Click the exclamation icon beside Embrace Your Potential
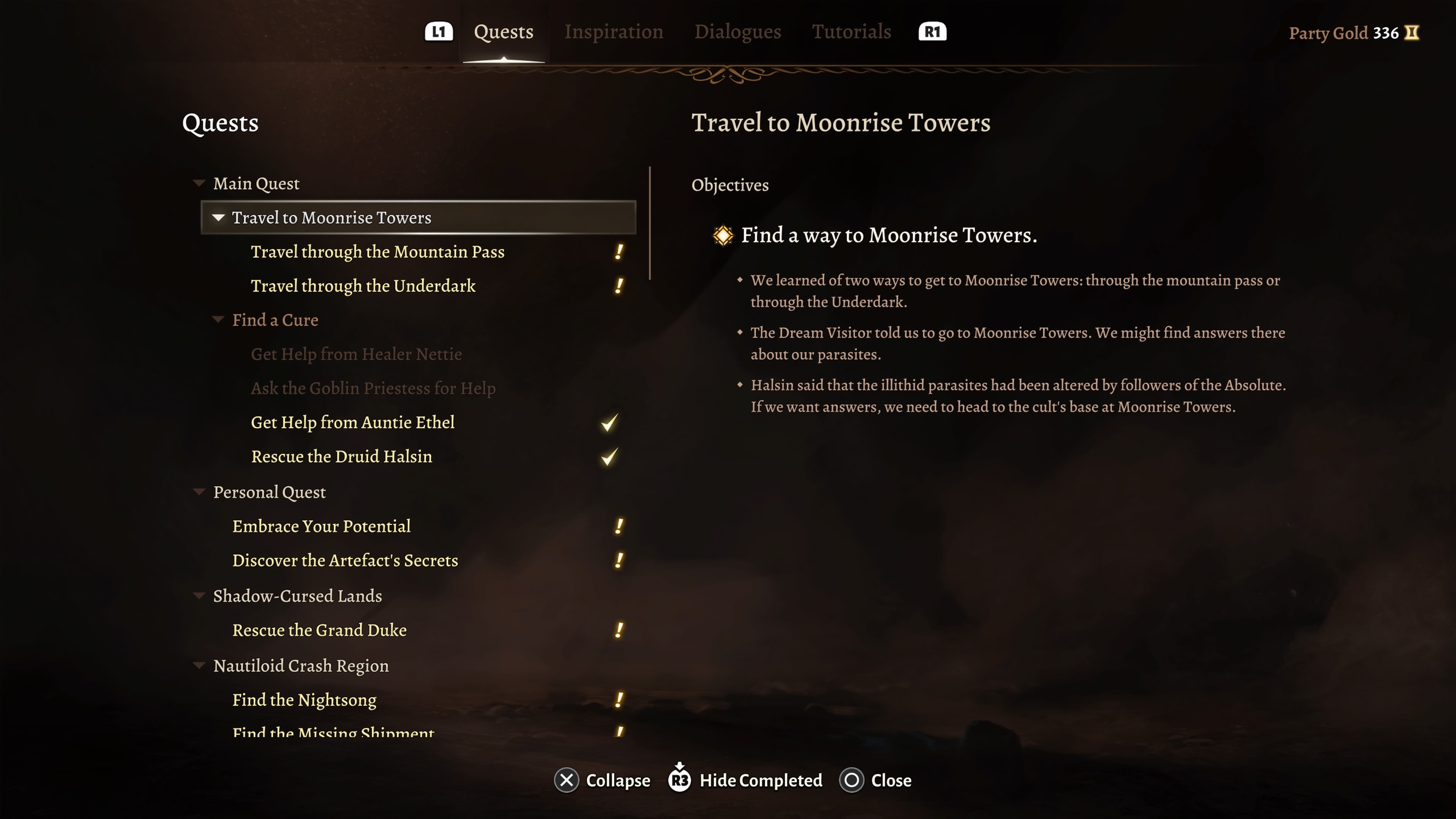The height and width of the screenshot is (819, 1456). pyautogui.click(x=620, y=527)
